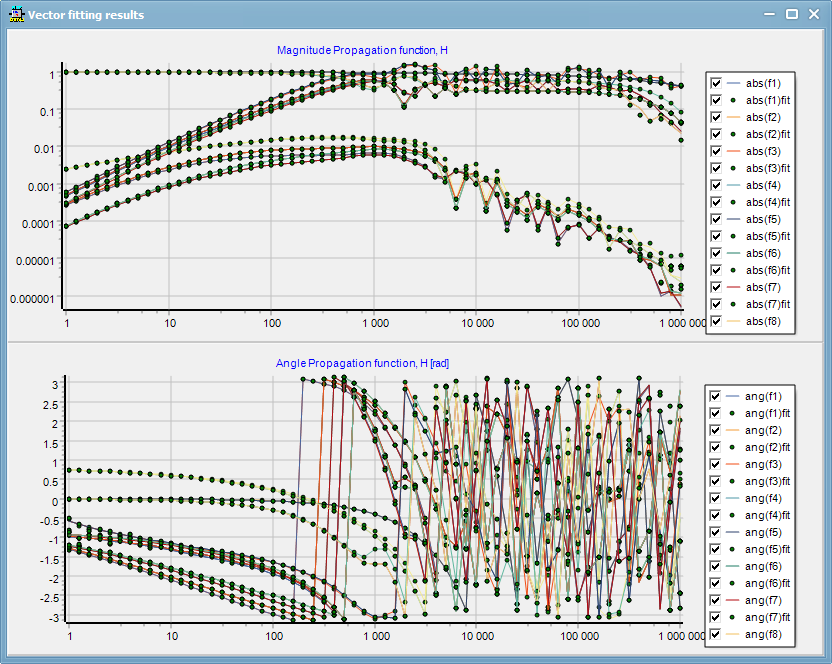
Task: Click the application icon in the title bar
Action: 16,14
